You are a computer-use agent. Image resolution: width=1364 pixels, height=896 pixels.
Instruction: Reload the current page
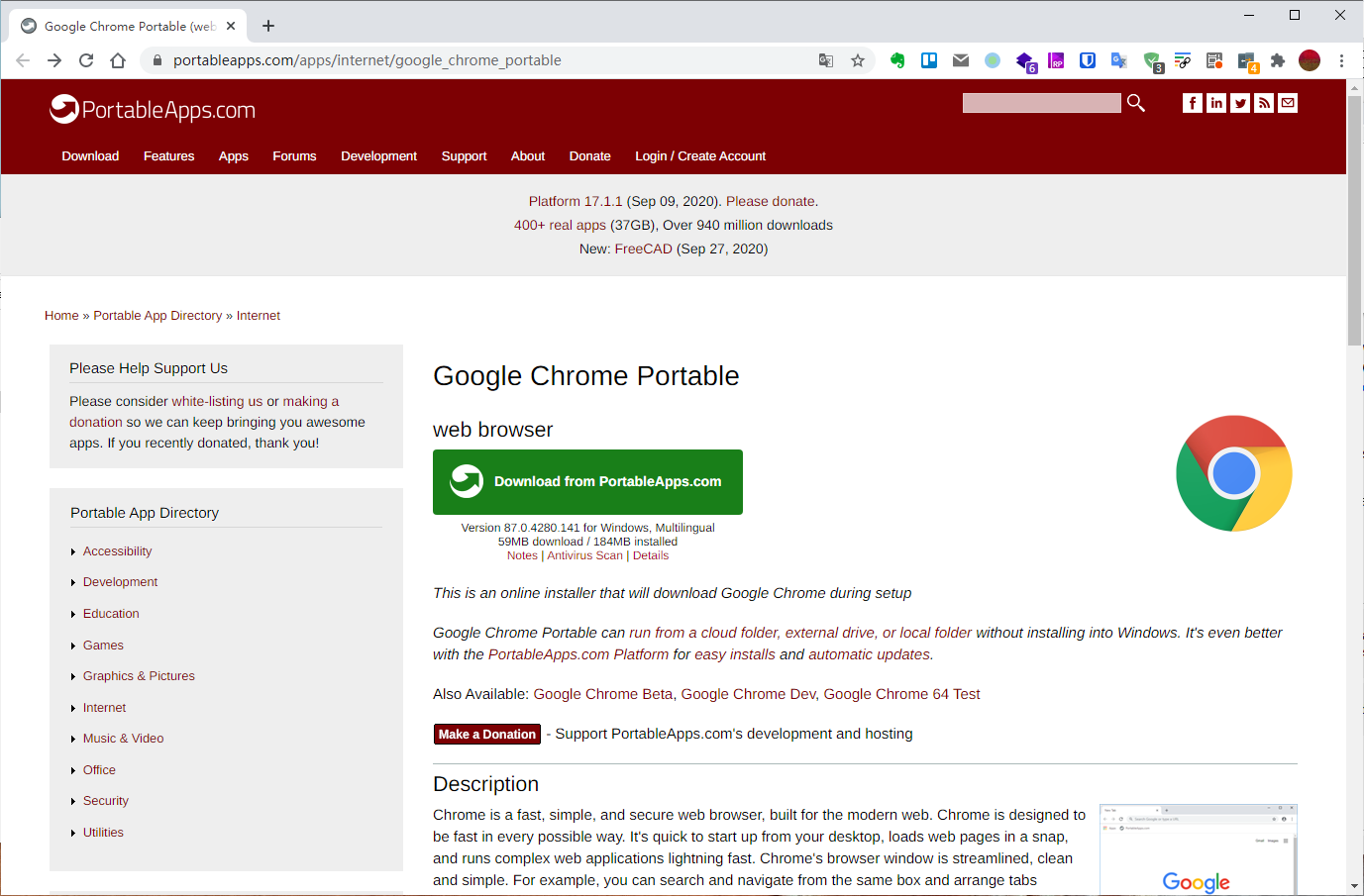[86, 60]
